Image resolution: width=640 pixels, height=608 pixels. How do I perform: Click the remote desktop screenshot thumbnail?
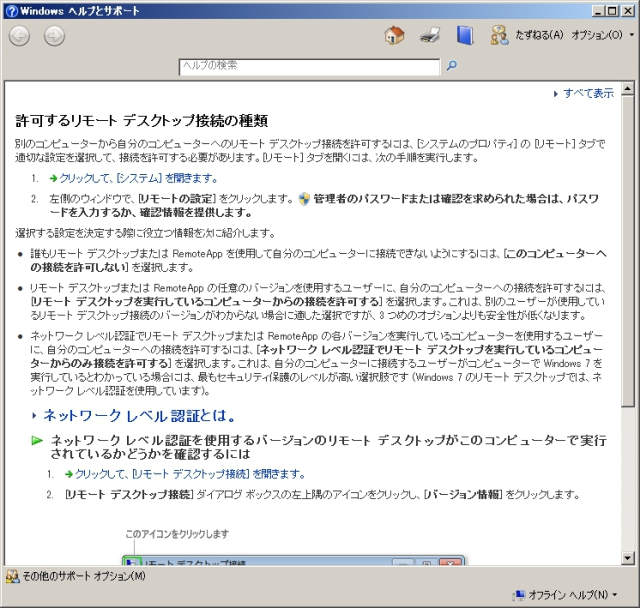(293, 560)
